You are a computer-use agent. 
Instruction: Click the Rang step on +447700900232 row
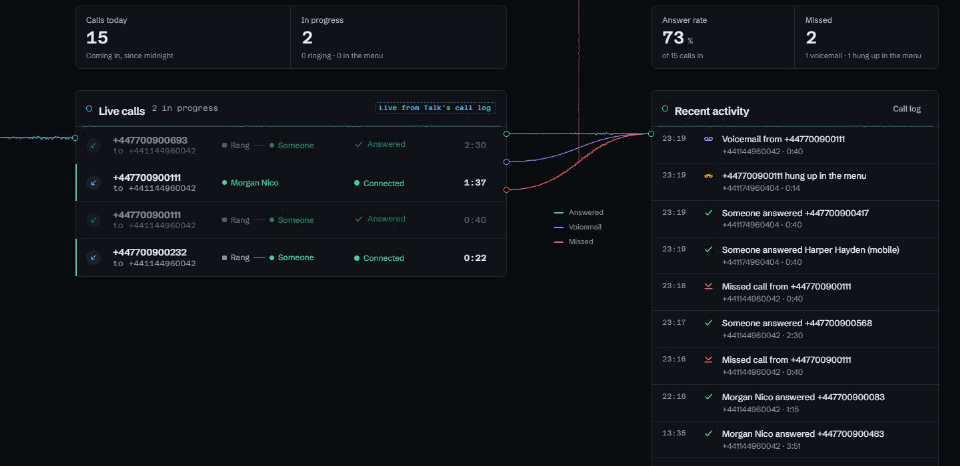(x=236, y=258)
